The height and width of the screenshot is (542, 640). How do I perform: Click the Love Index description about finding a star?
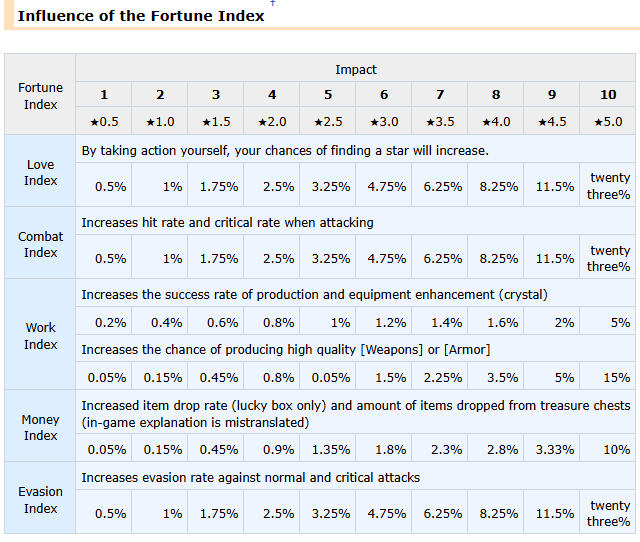285,150
